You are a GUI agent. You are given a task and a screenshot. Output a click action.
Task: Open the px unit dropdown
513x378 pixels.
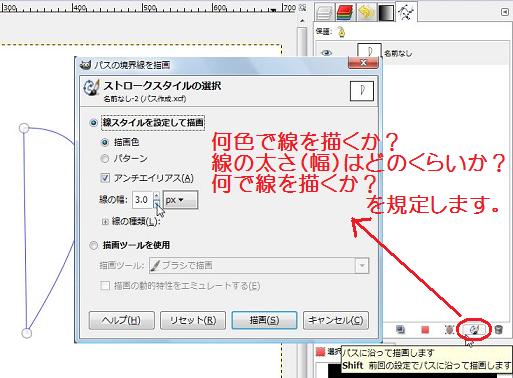(180, 200)
